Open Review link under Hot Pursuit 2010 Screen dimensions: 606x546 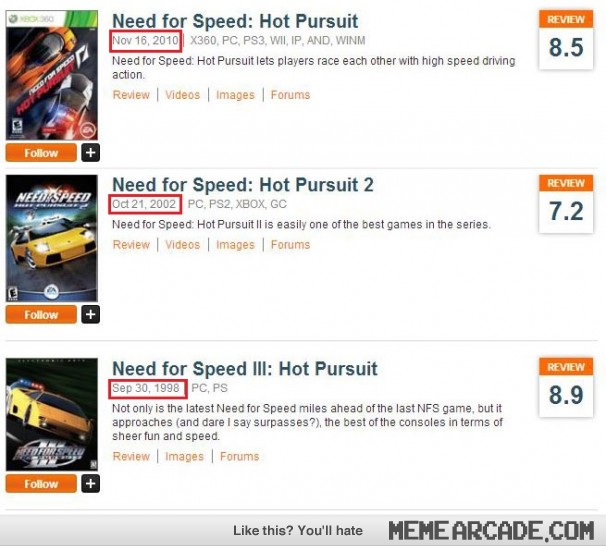(x=131, y=95)
